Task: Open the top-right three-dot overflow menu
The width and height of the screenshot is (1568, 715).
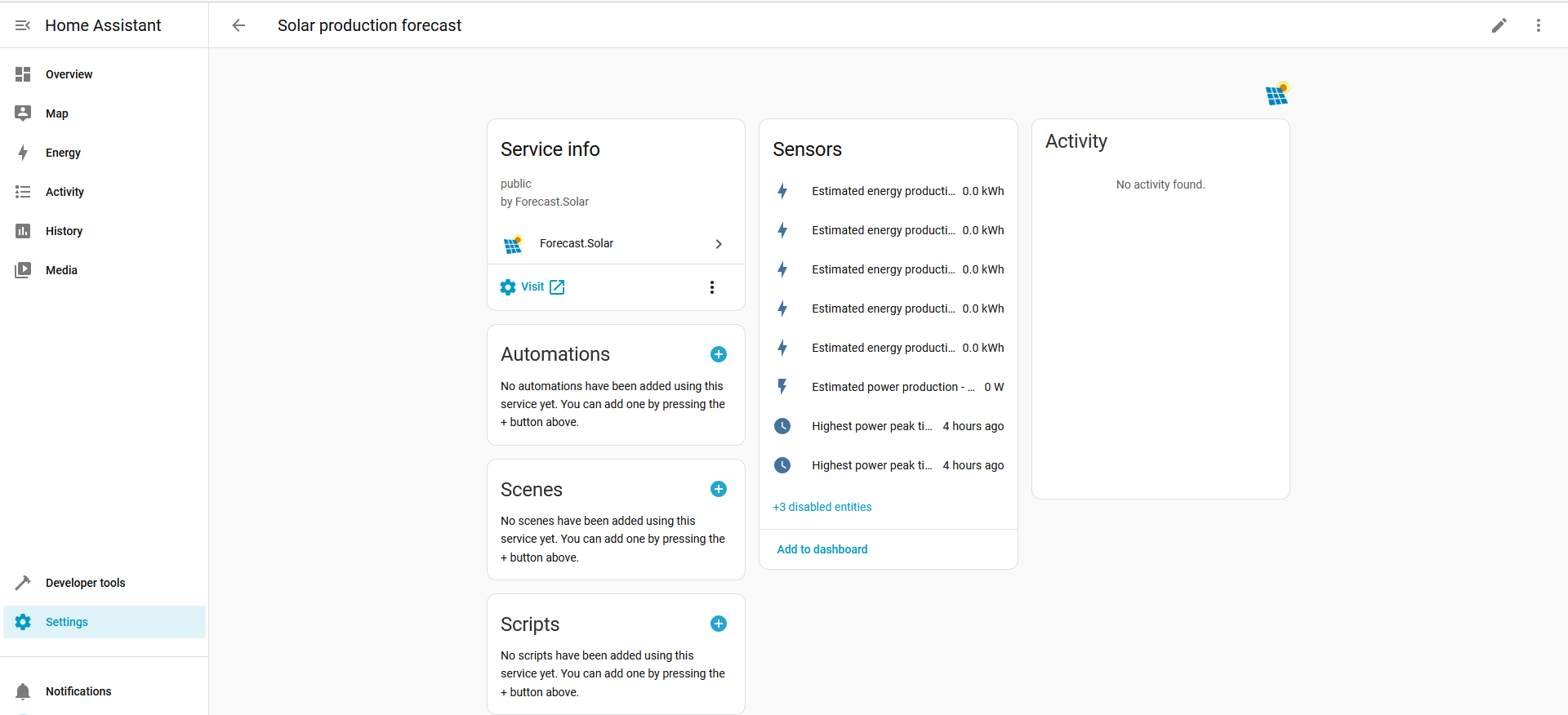Action: coord(1538,25)
